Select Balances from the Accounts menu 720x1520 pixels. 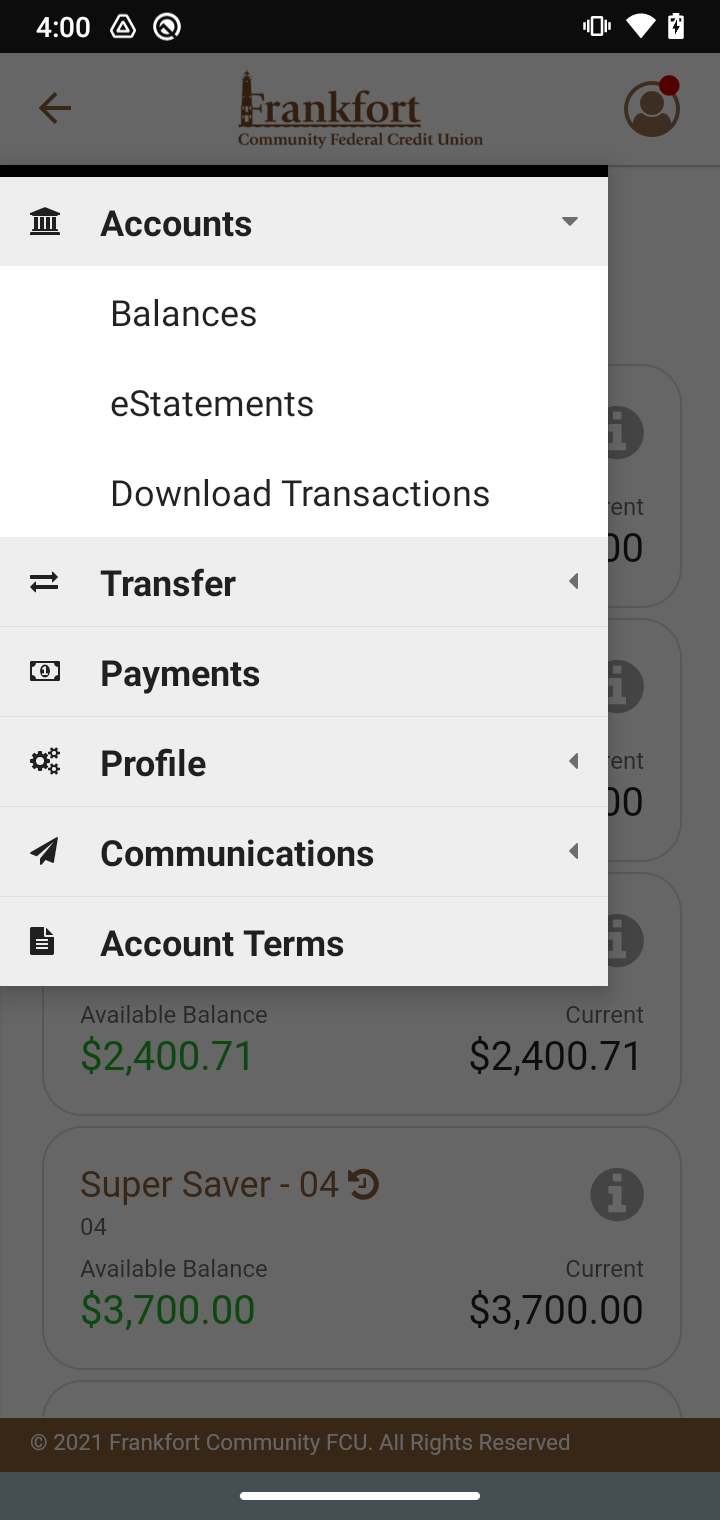pyautogui.click(x=184, y=314)
